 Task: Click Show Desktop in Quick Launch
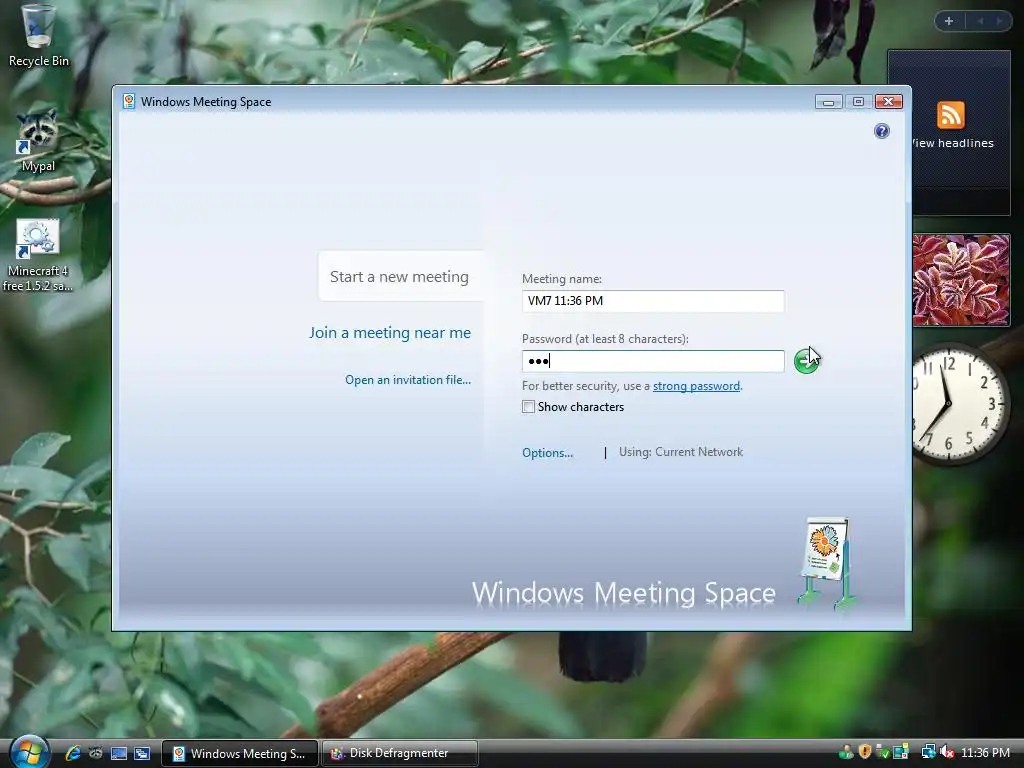click(118, 753)
